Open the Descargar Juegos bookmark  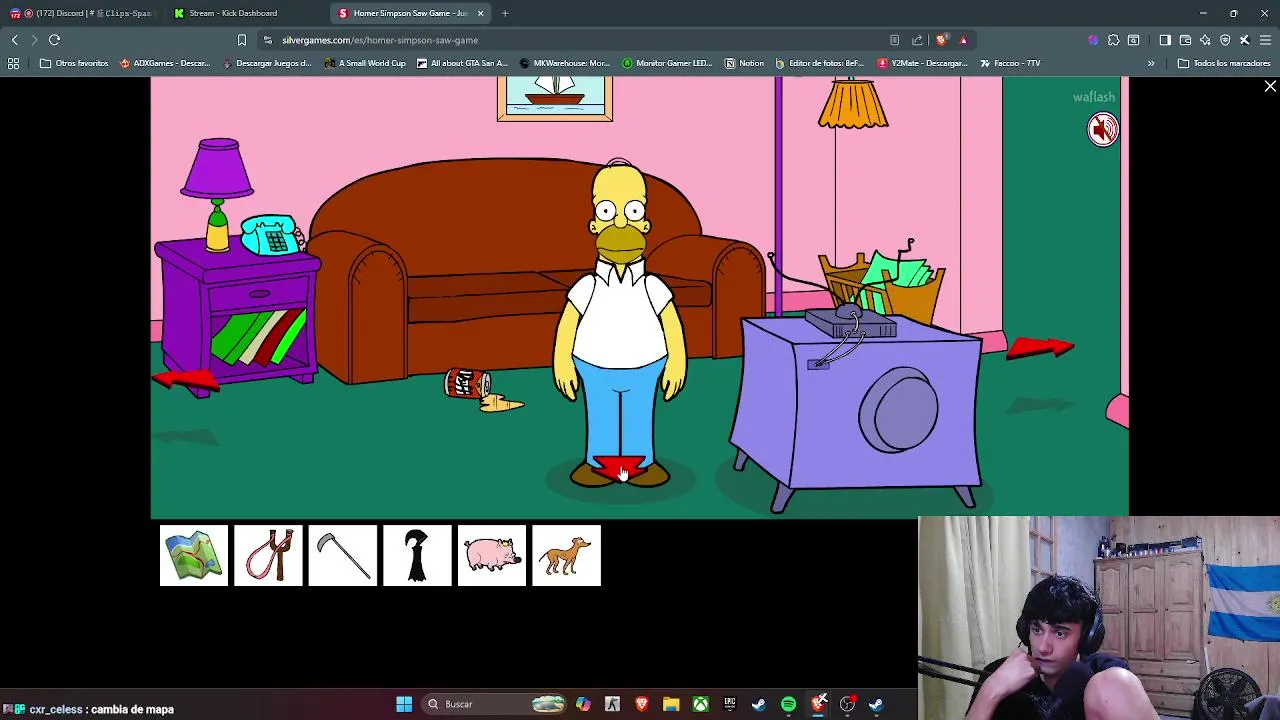pyautogui.click(x=268, y=63)
